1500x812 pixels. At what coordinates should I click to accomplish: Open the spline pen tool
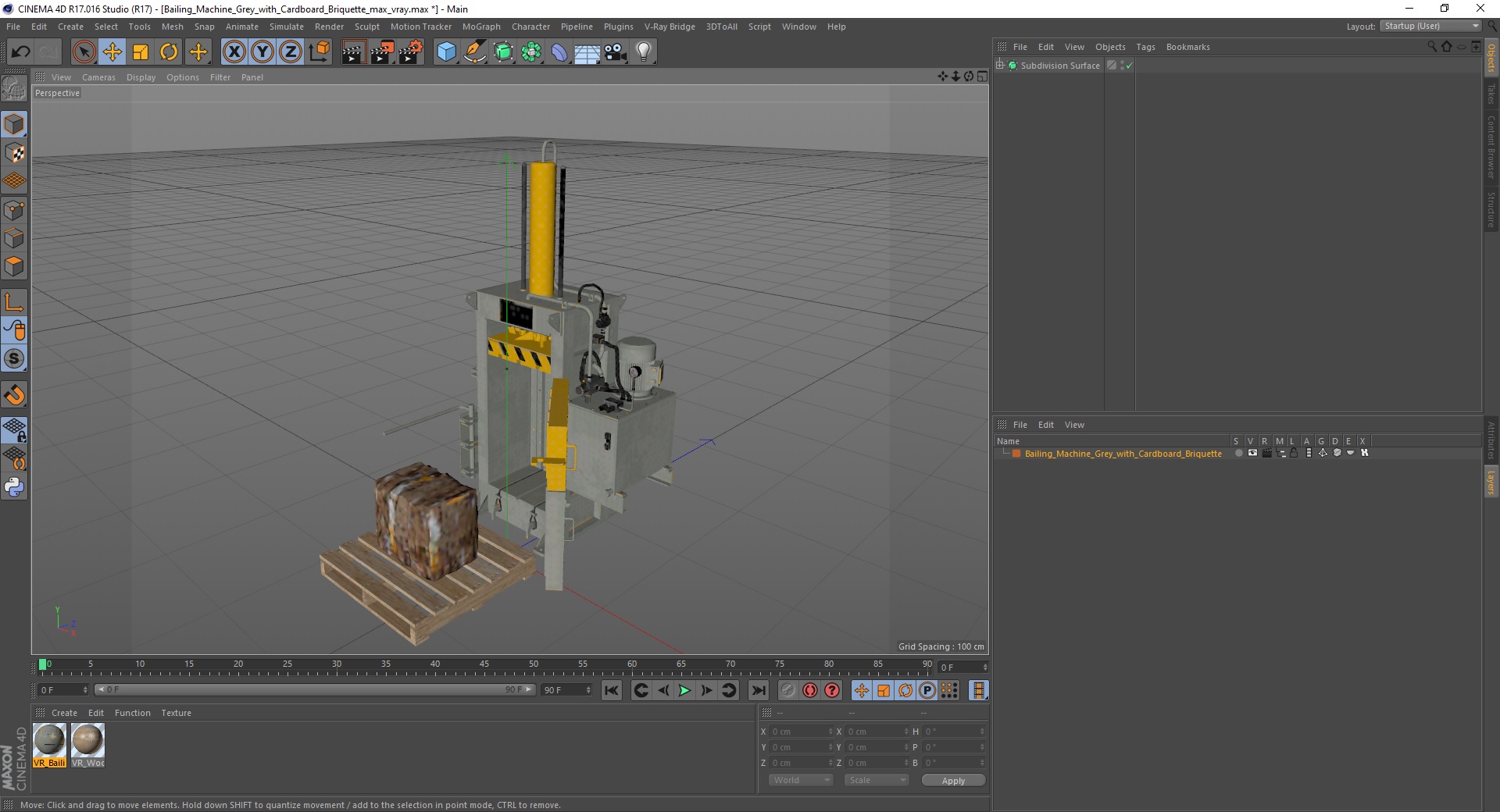[475, 52]
